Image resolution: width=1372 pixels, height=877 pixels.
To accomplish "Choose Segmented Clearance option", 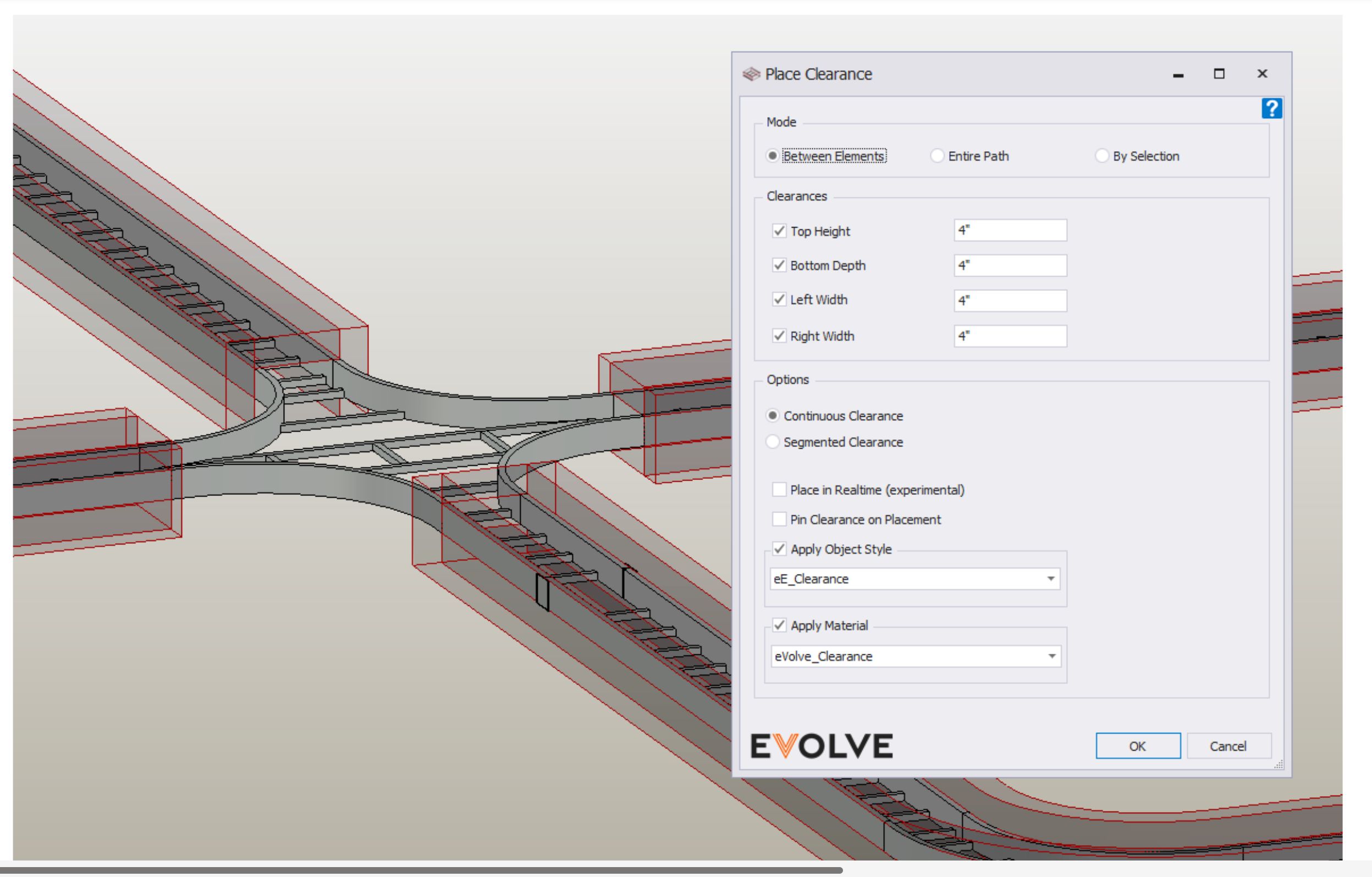I will (773, 442).
